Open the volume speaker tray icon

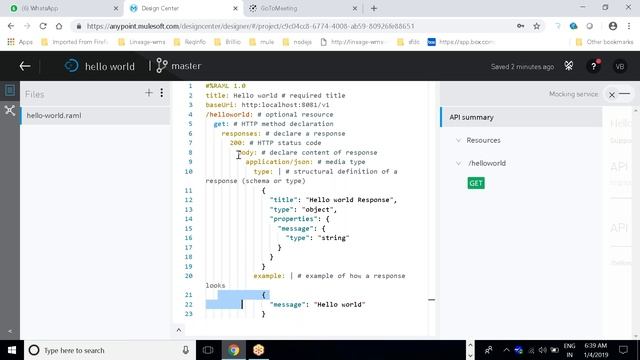(x=542, y=350)
